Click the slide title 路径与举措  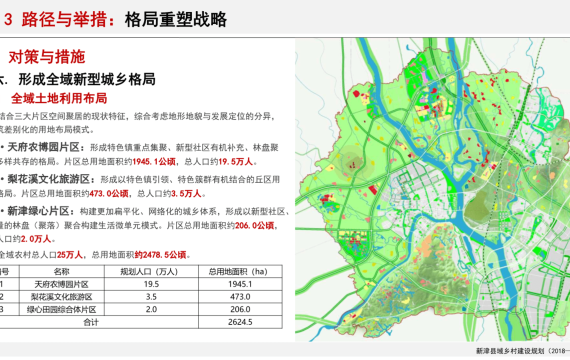[x=64, y=20]
